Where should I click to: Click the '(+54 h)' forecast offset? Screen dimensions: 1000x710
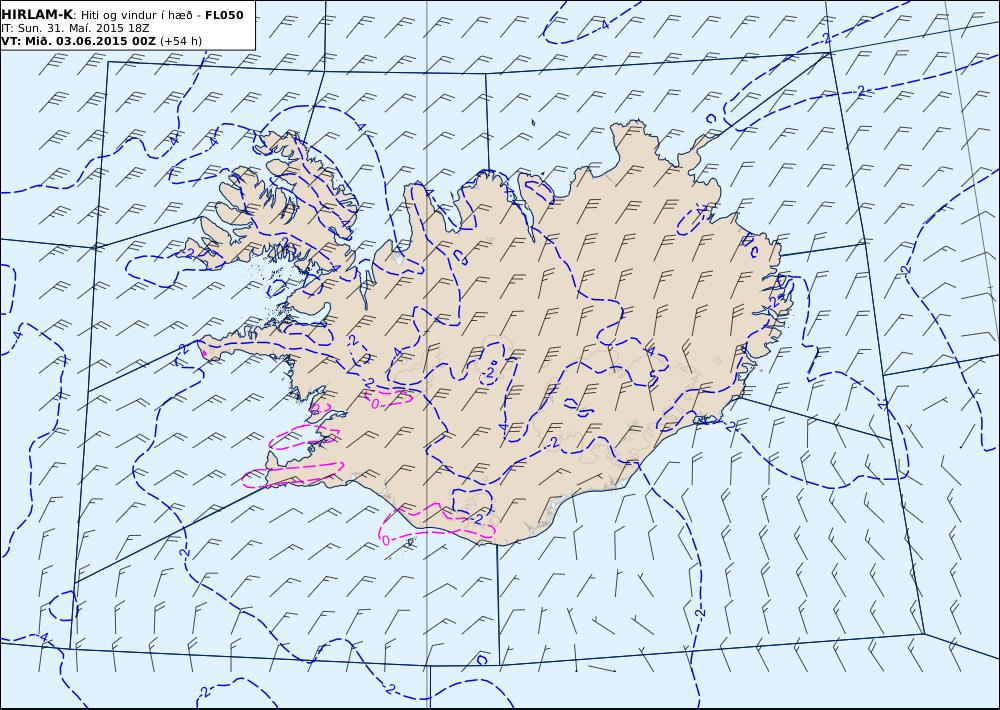[181, 41]
